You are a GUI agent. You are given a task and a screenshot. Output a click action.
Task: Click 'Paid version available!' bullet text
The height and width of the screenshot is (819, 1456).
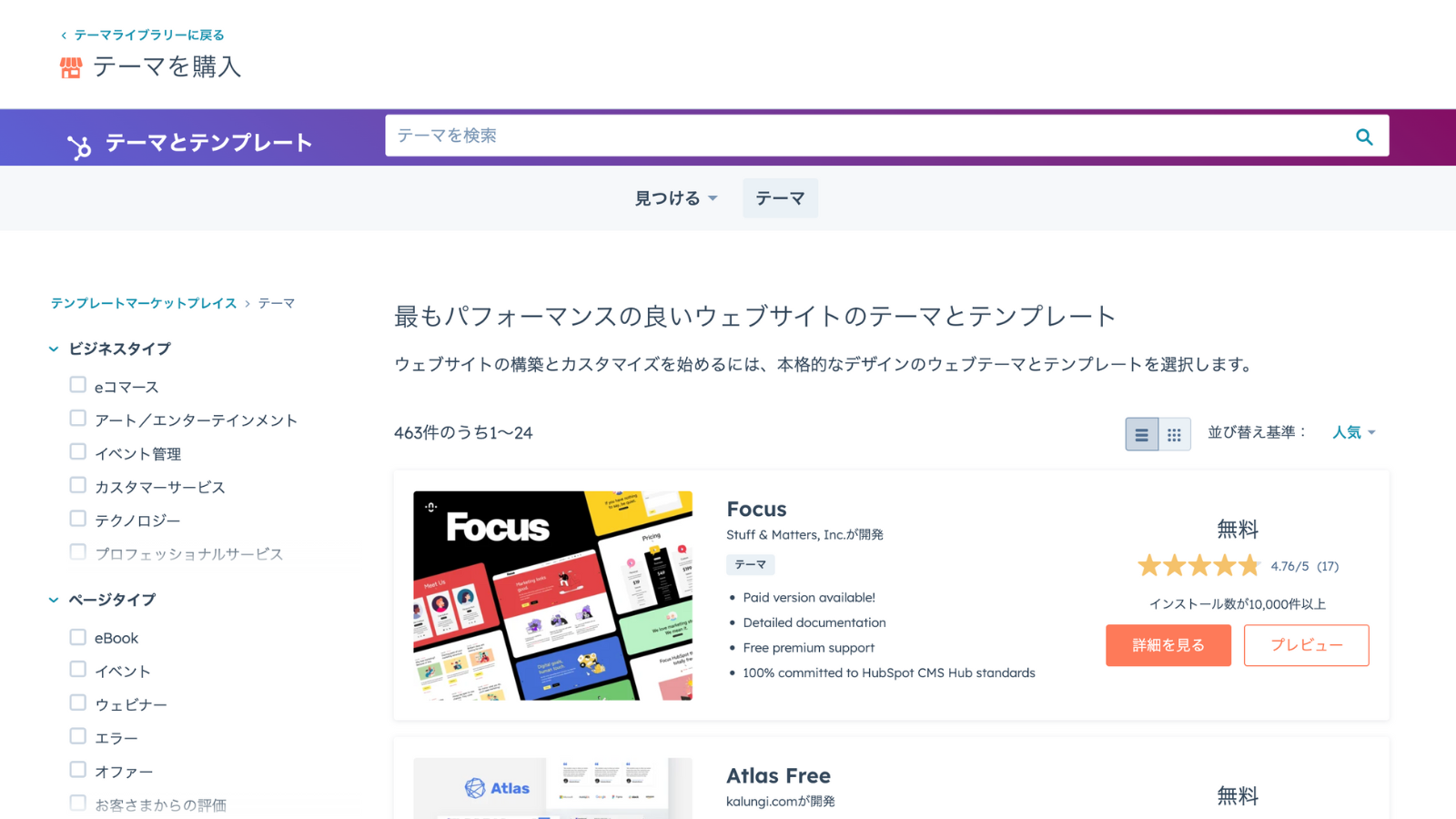809,598
